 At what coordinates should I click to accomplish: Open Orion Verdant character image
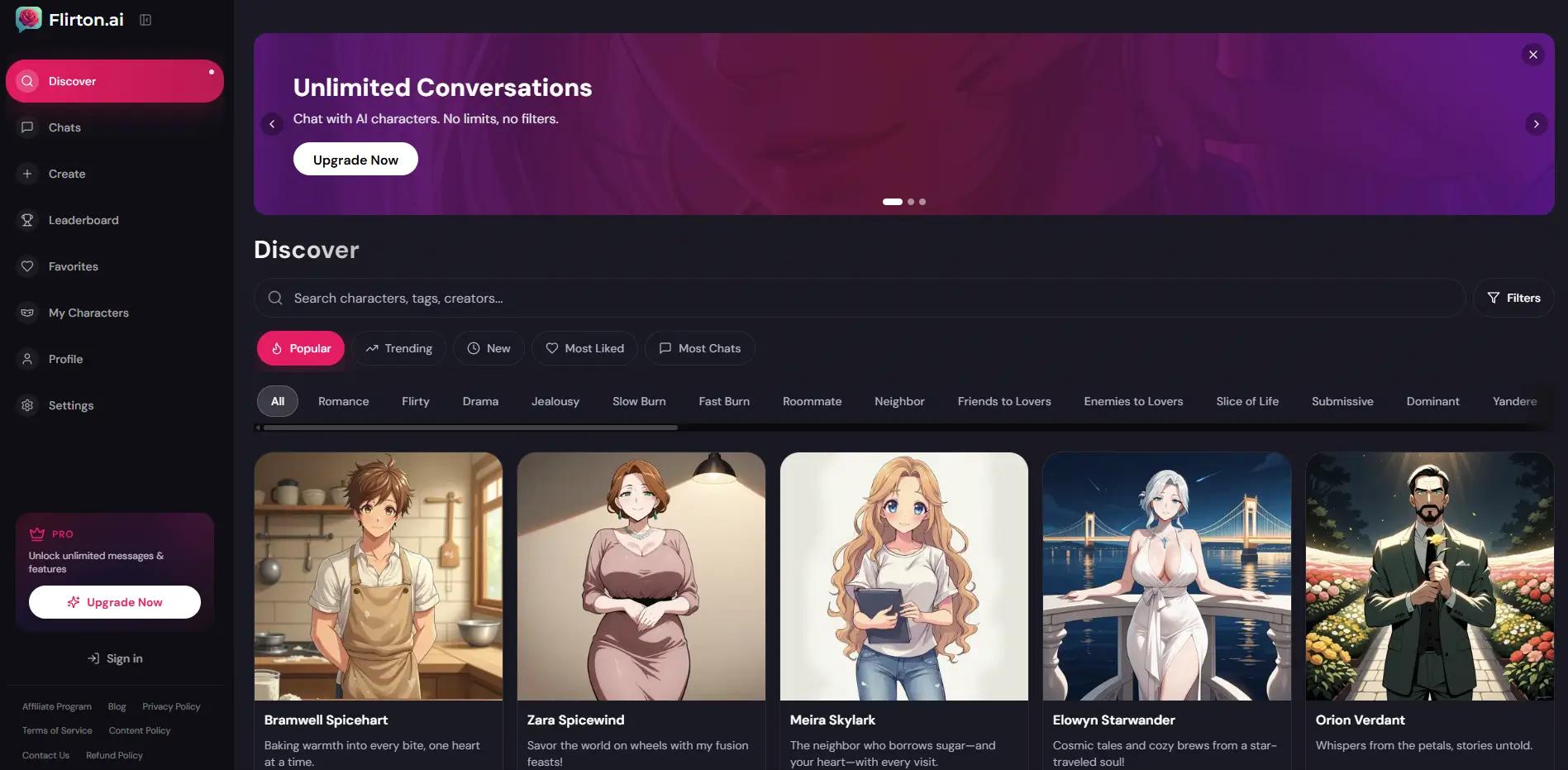[x=1430, y=576]
